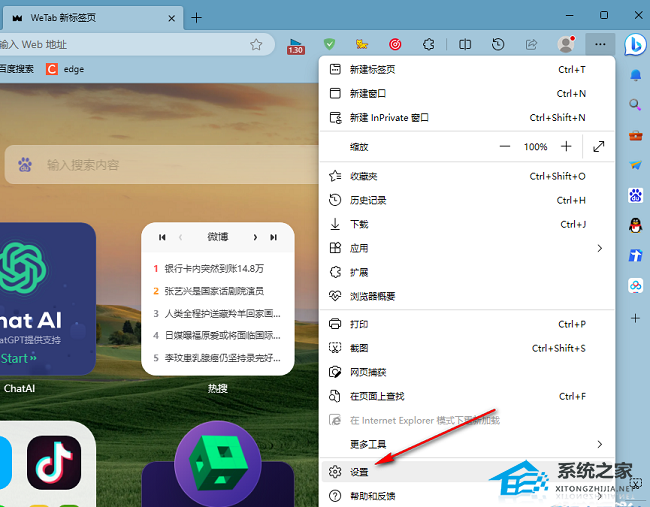Close the WeTab 新标签页 tab
This screenshot has height=507, width=650.
[x=171, y=18]
